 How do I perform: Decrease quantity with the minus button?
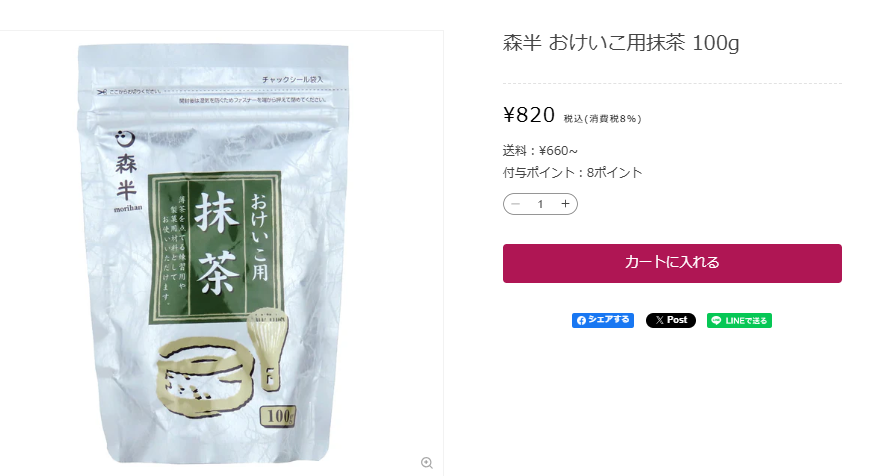coord(516,204)
